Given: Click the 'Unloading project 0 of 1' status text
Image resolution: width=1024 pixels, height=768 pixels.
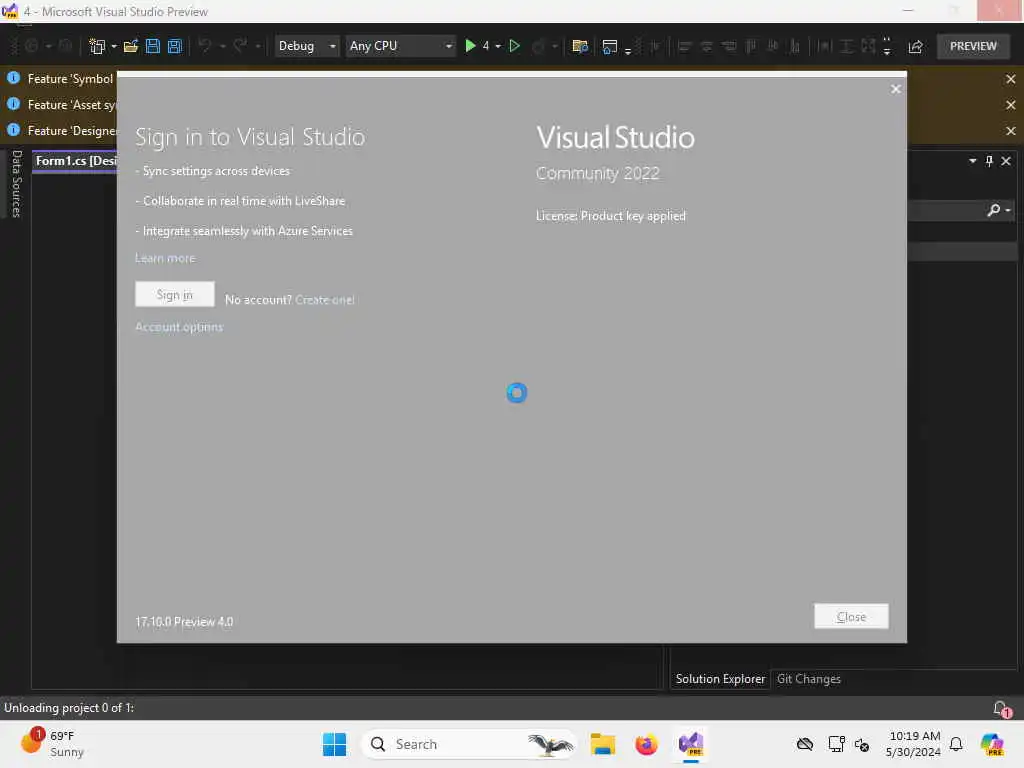Looking at the screenshot, I should 69,708.
